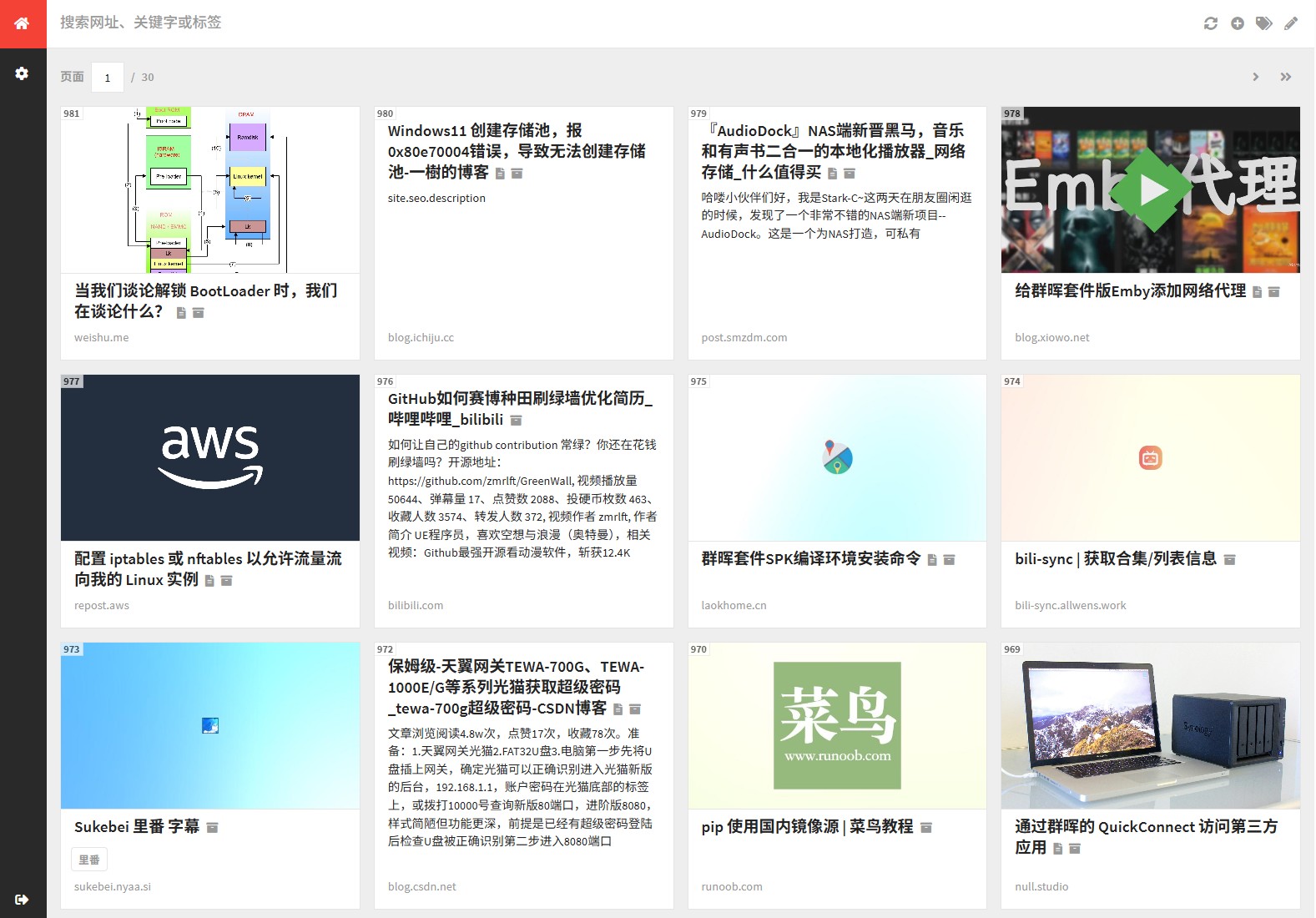This screenshot has width=1316, height=918.
Task: Click the bili-sync orange logo thumbnail
Action: pos(1151,457)
